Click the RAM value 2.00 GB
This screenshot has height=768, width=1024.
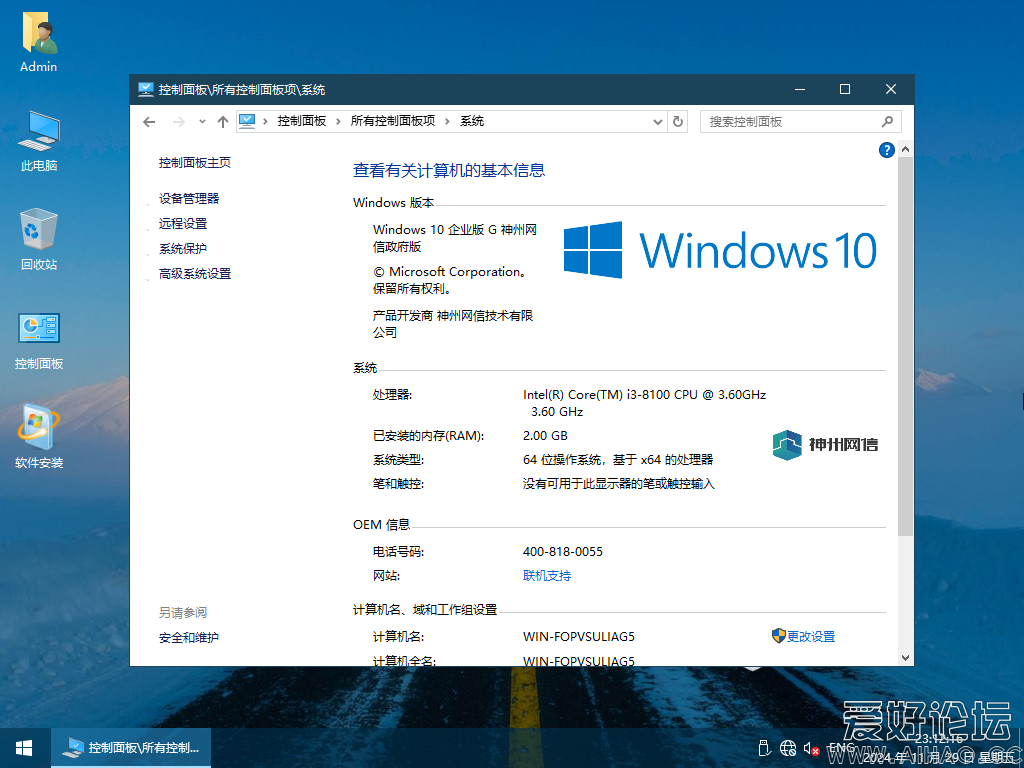545,436
